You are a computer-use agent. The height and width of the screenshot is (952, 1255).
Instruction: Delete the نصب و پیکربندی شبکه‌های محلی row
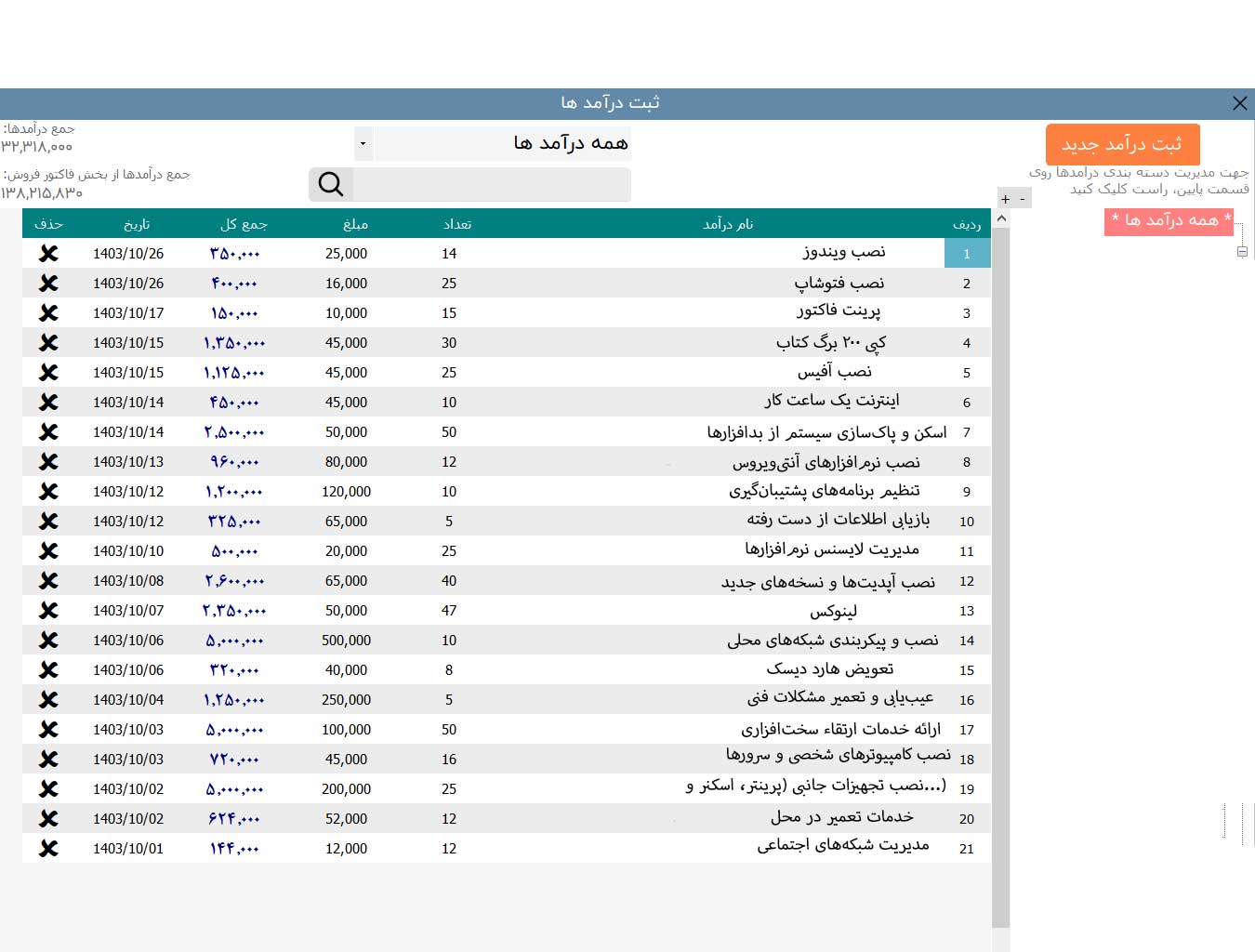tap(48, 640)
